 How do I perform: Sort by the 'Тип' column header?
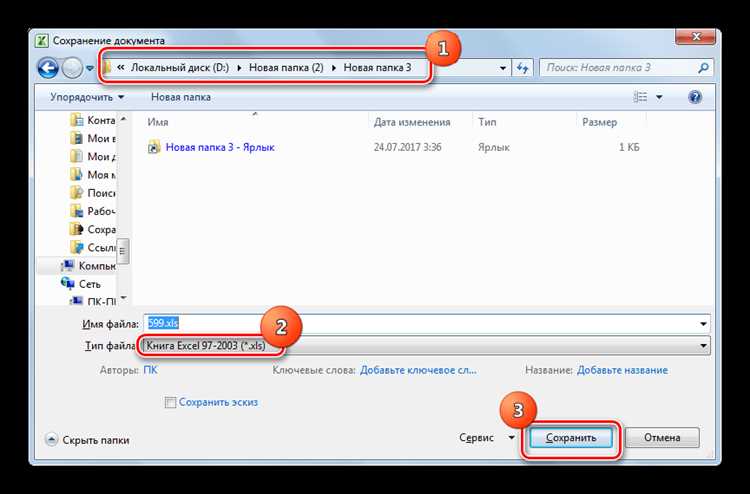[x=487, y=122]
